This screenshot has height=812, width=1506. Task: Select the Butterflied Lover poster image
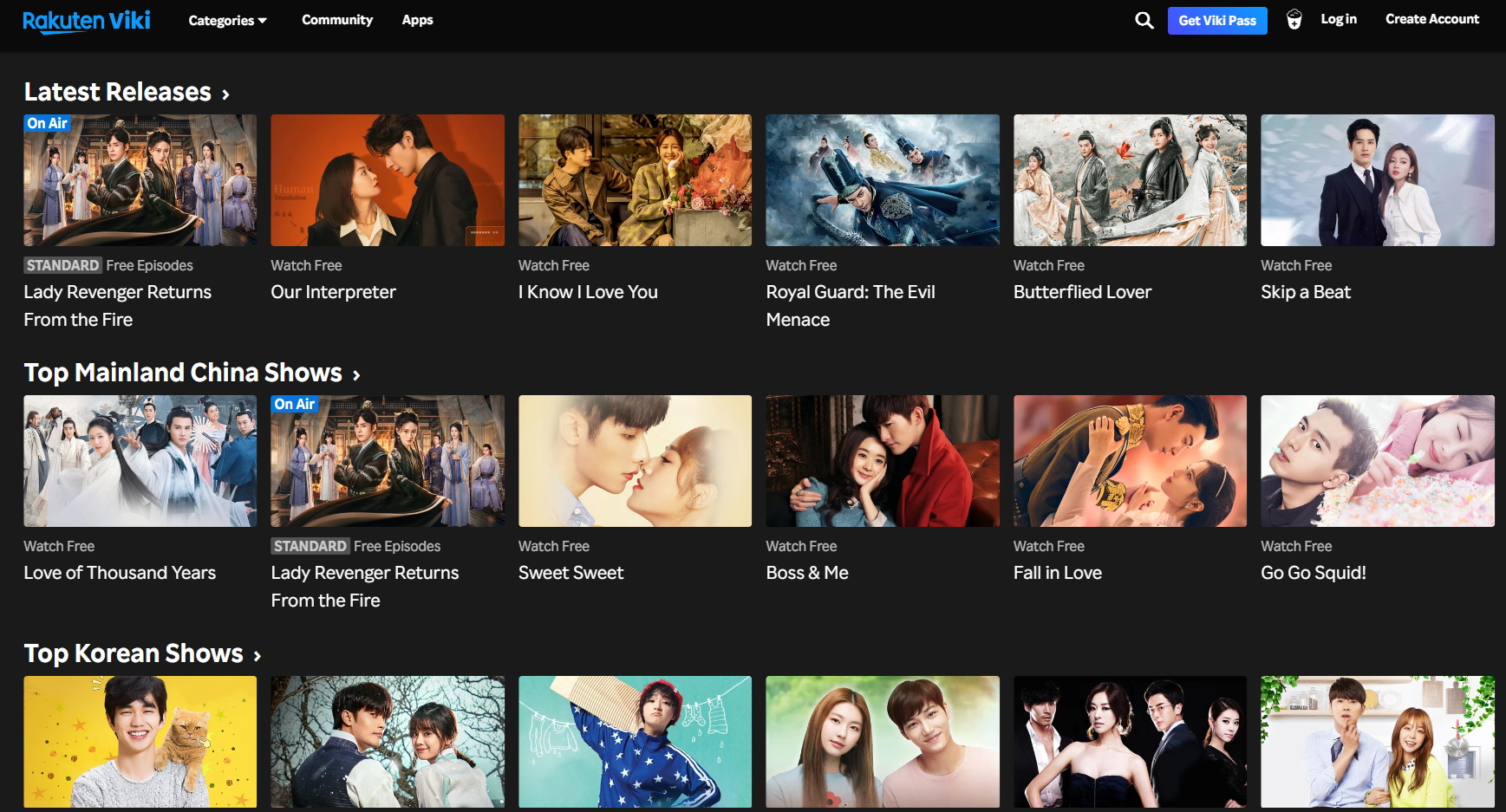(1129, 180)
